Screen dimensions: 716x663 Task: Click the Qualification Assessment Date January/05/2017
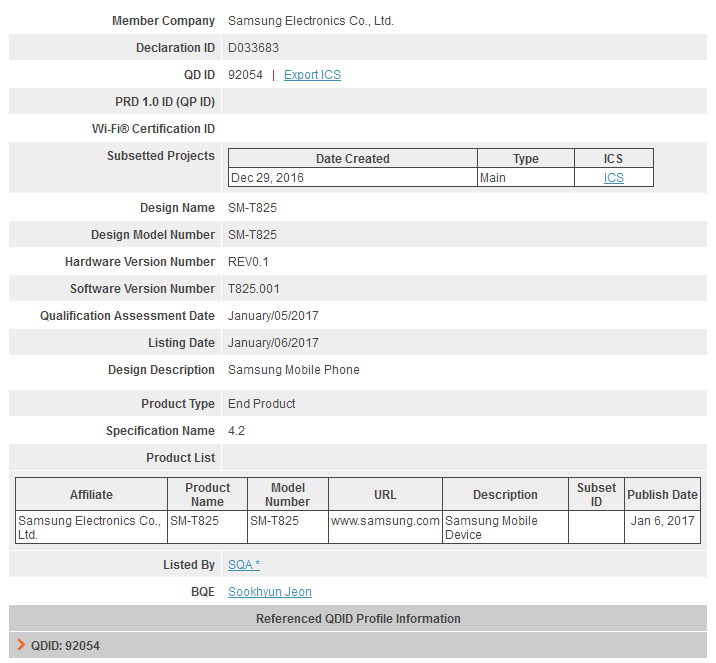(274, 316)
